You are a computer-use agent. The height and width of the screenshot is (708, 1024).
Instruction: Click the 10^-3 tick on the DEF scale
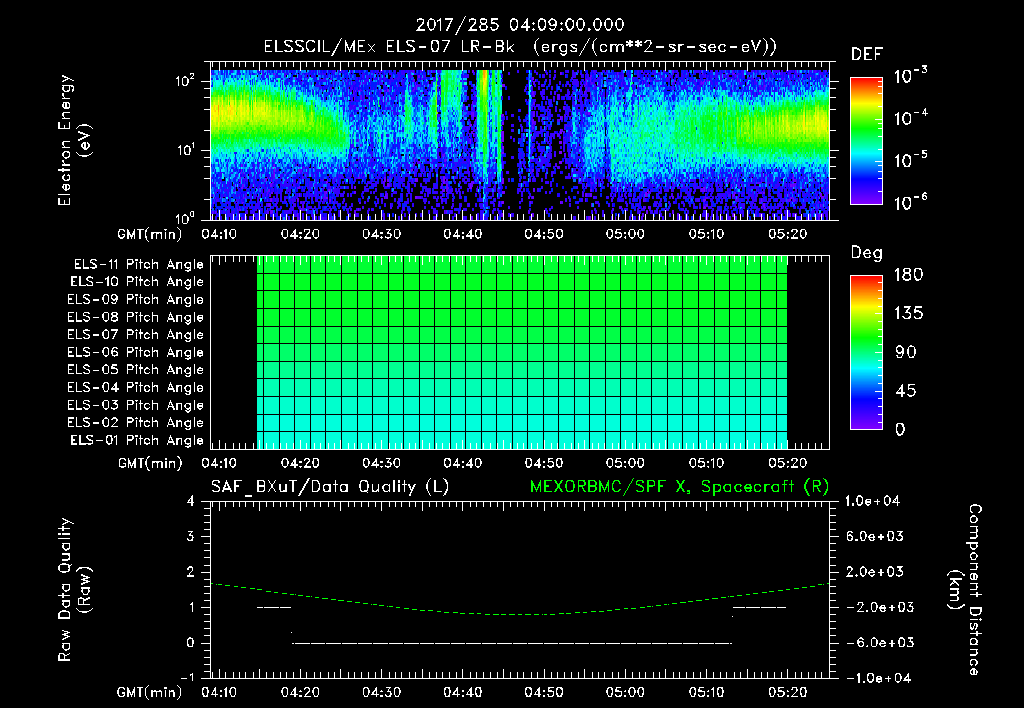point(910,76)
